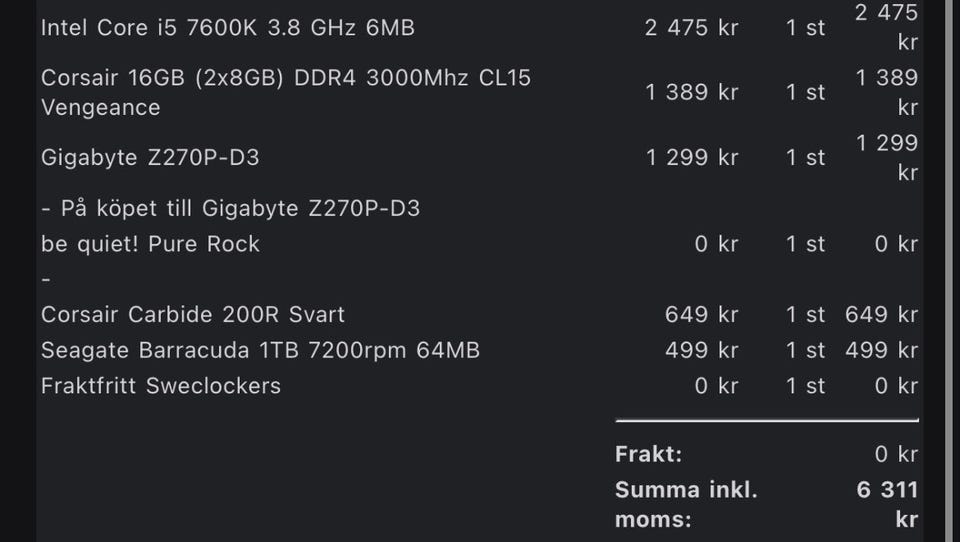This screenshot has width=960, height=542.
Task: Click the "Summa inkl. moms:" label
Action: point(686,504)
